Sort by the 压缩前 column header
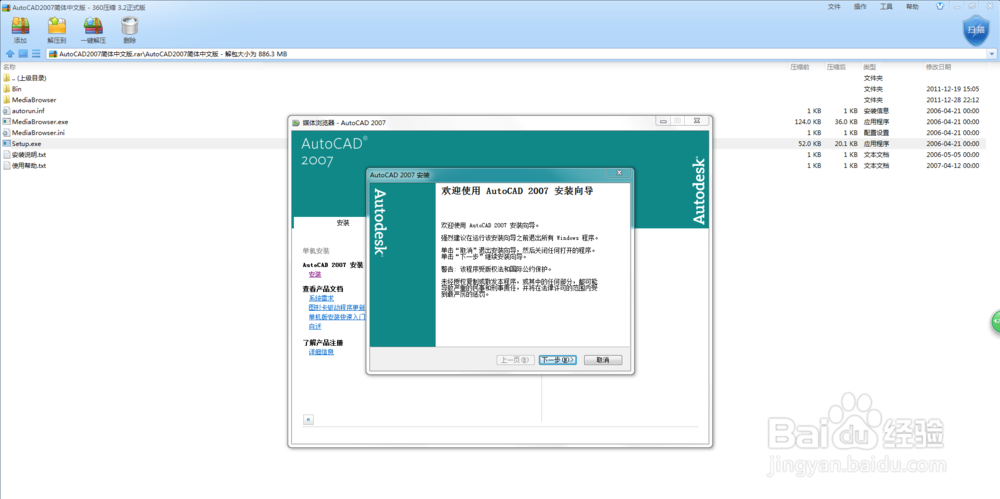This screenshot has width=1000, height=499. 800,67
